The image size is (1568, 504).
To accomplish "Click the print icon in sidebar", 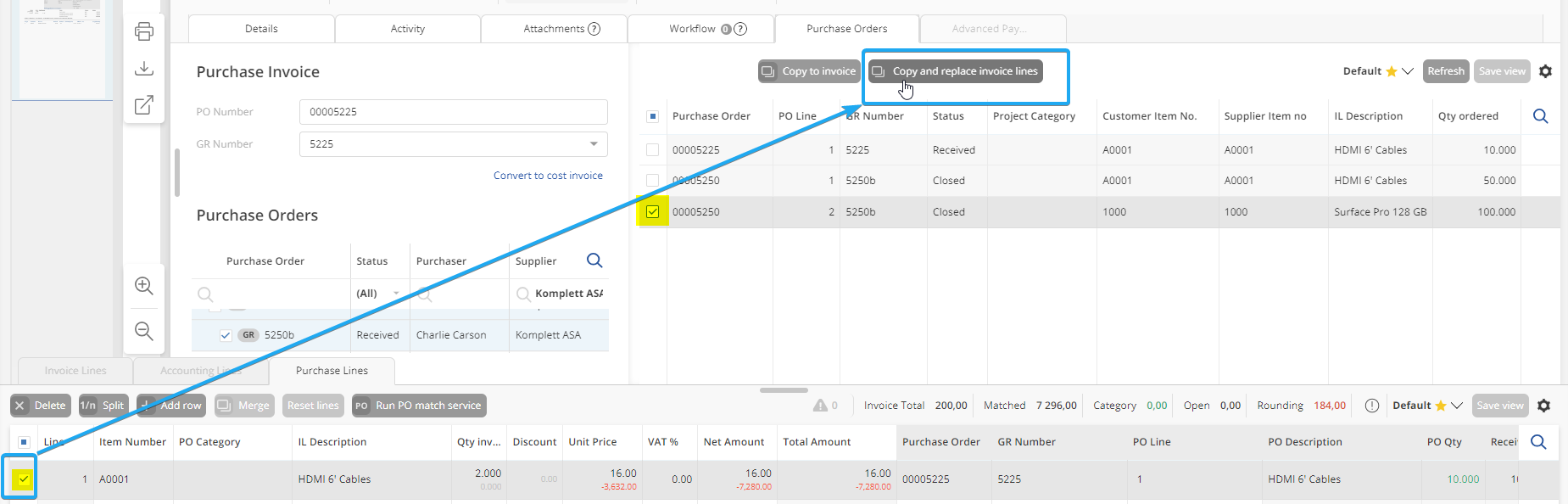I will coord(144,31).
